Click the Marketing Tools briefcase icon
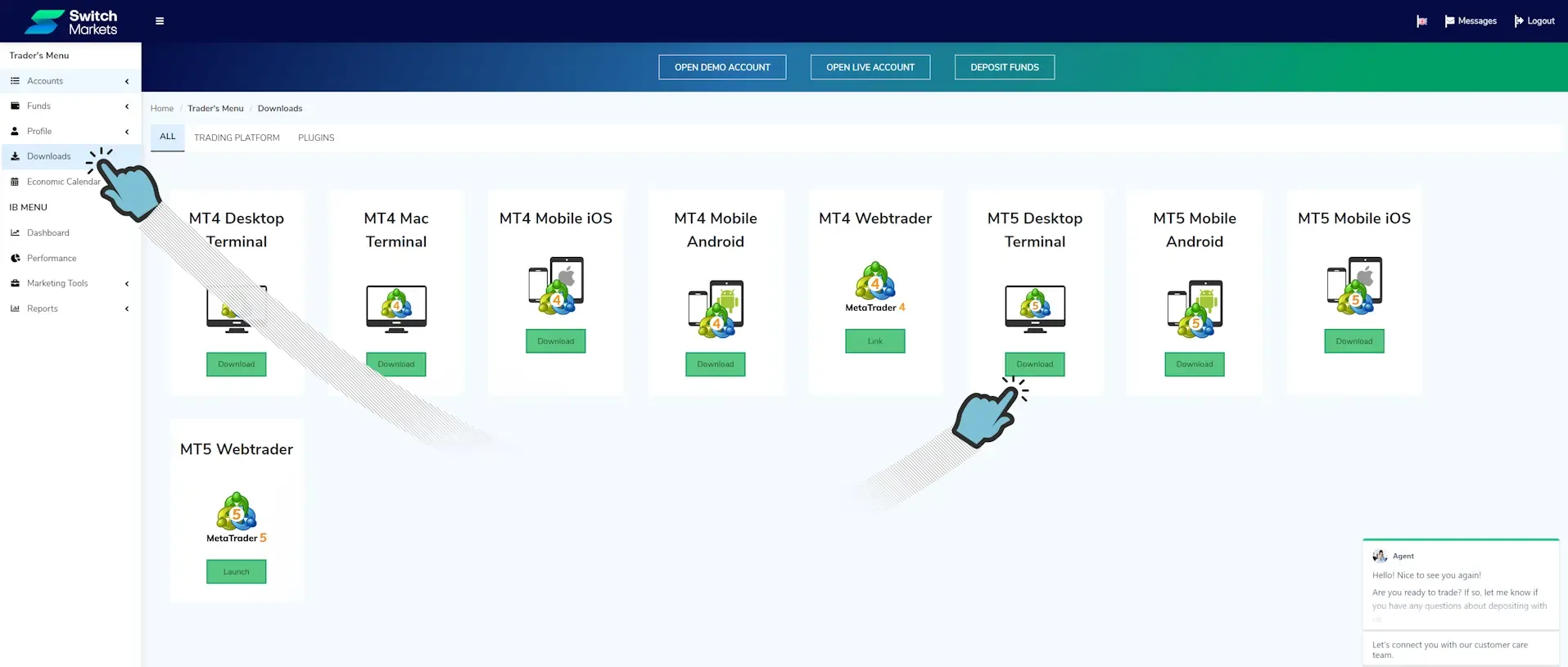1568x667 pixels. [x=15, y=283]
